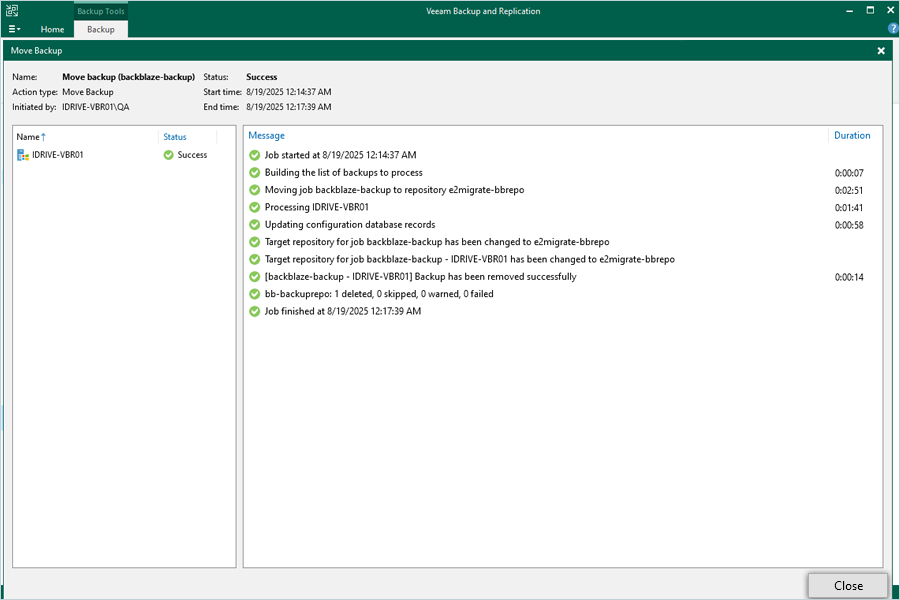The image size is (900, 600).
Task: Click the green Success status icon for IDRIVE-VBR01
Action: [168, 155]
